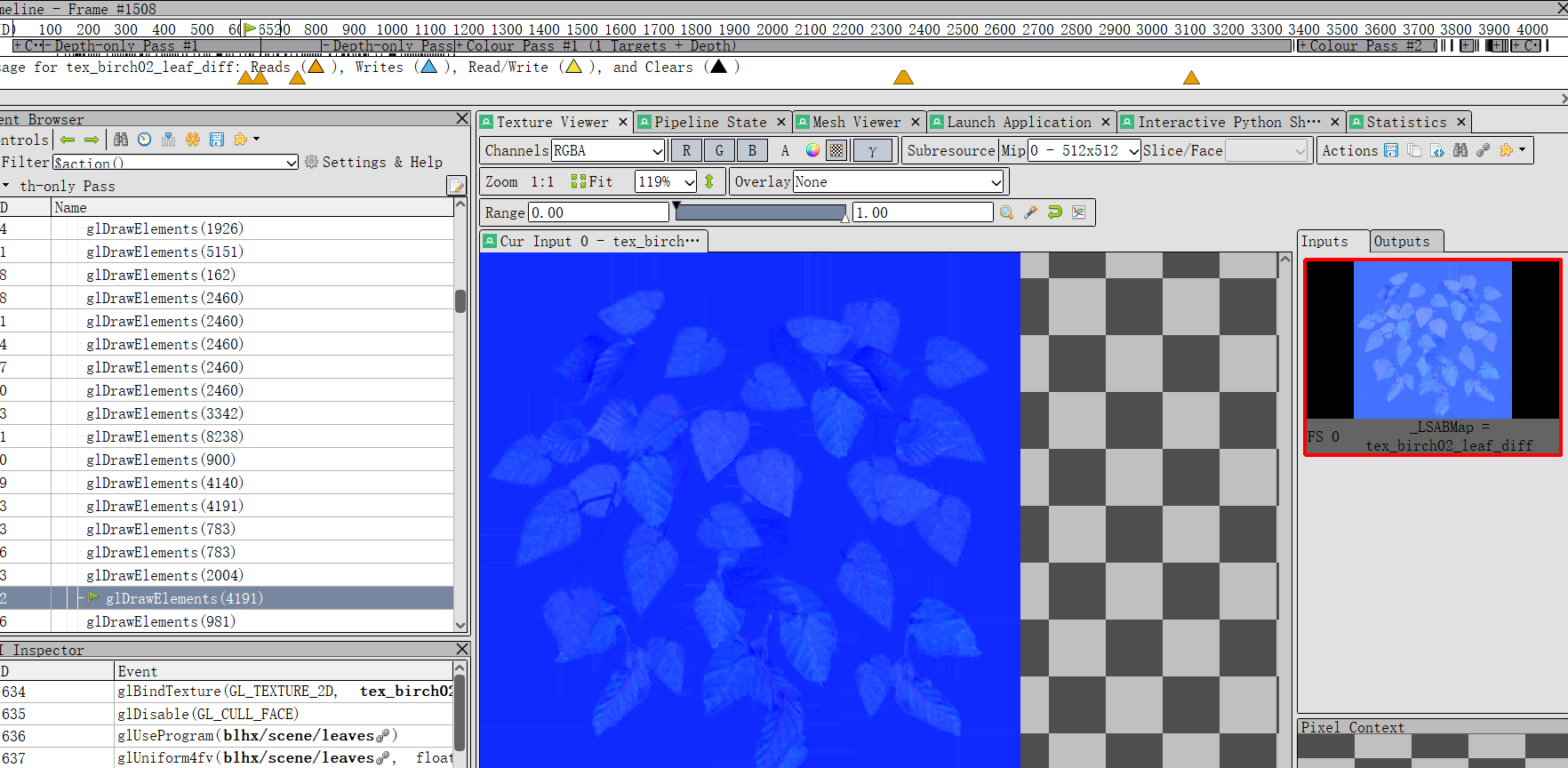1568x768 pixels.
Task: Open the texture list with Actions binoculars icon
Action: click(x=1460, y=151)
